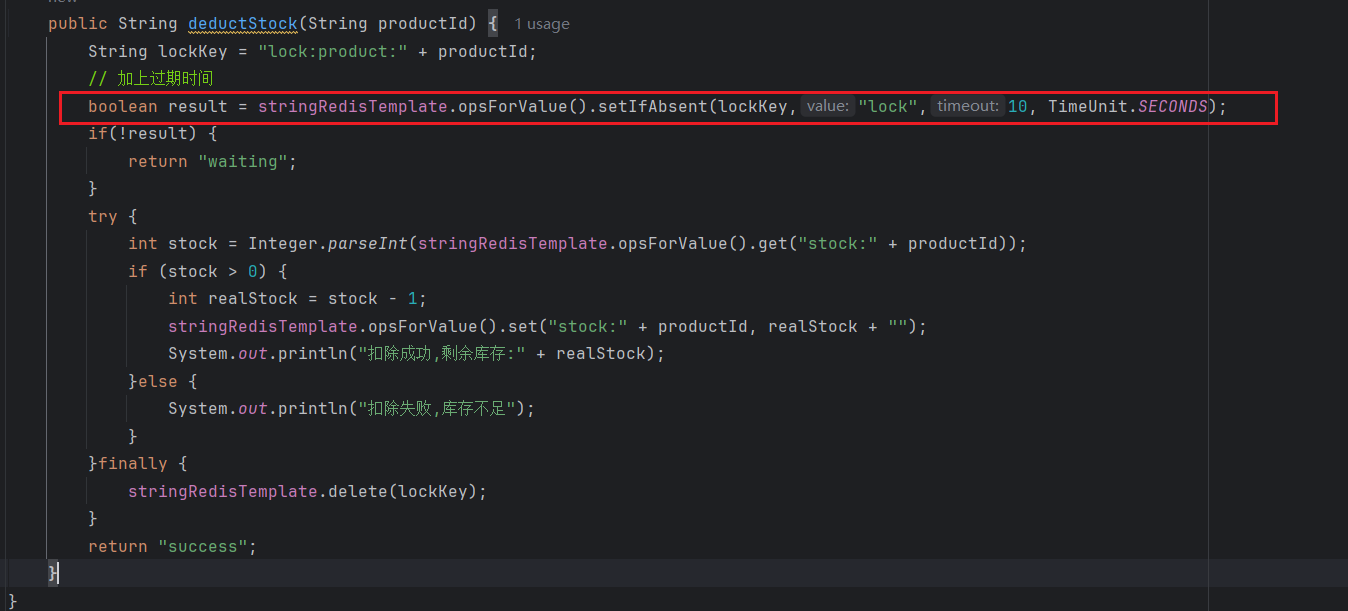Click the SECONDS constant of TimeUnit
The image size is (1348, 611).
[1172, 106]
